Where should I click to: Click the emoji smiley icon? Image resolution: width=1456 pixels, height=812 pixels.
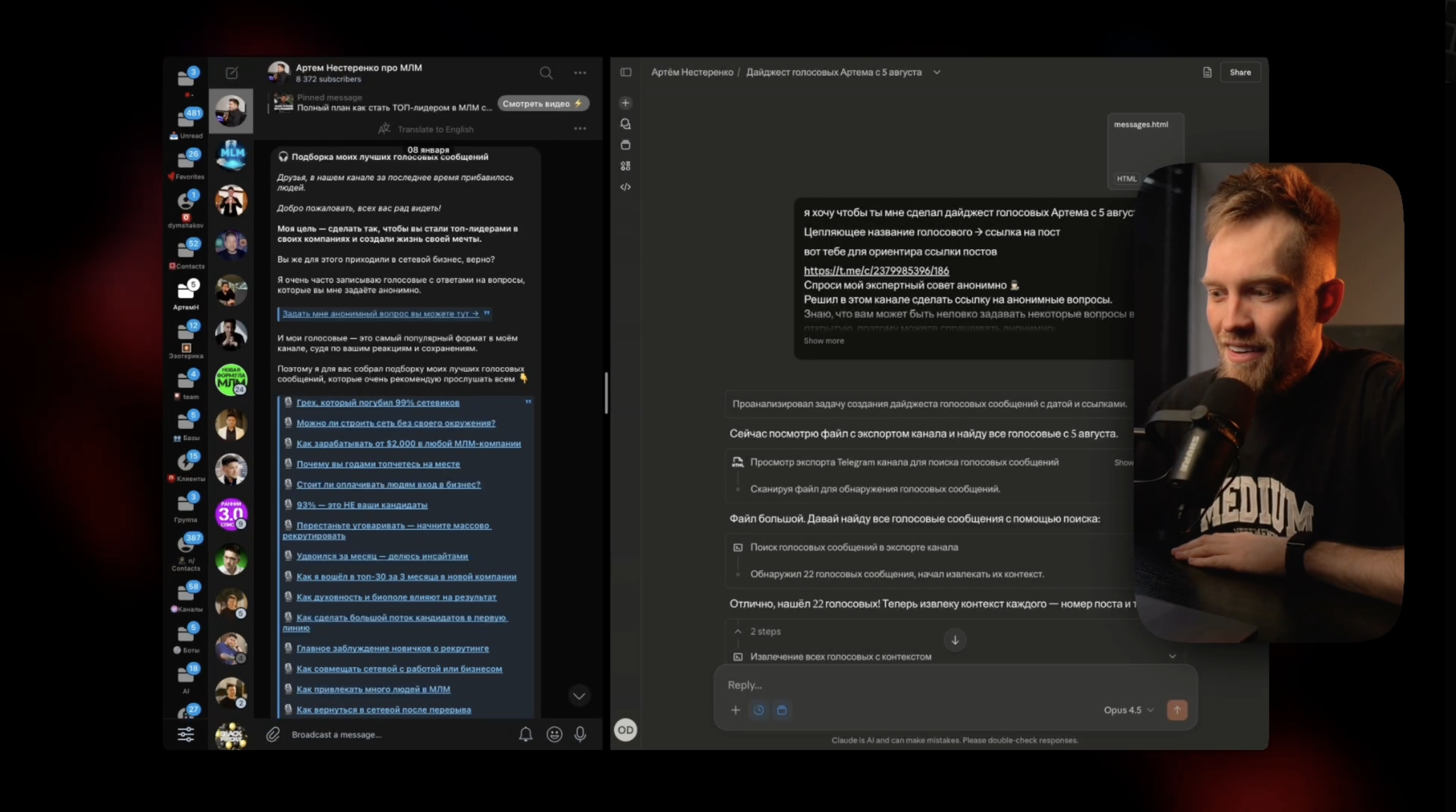pos(555,734)
